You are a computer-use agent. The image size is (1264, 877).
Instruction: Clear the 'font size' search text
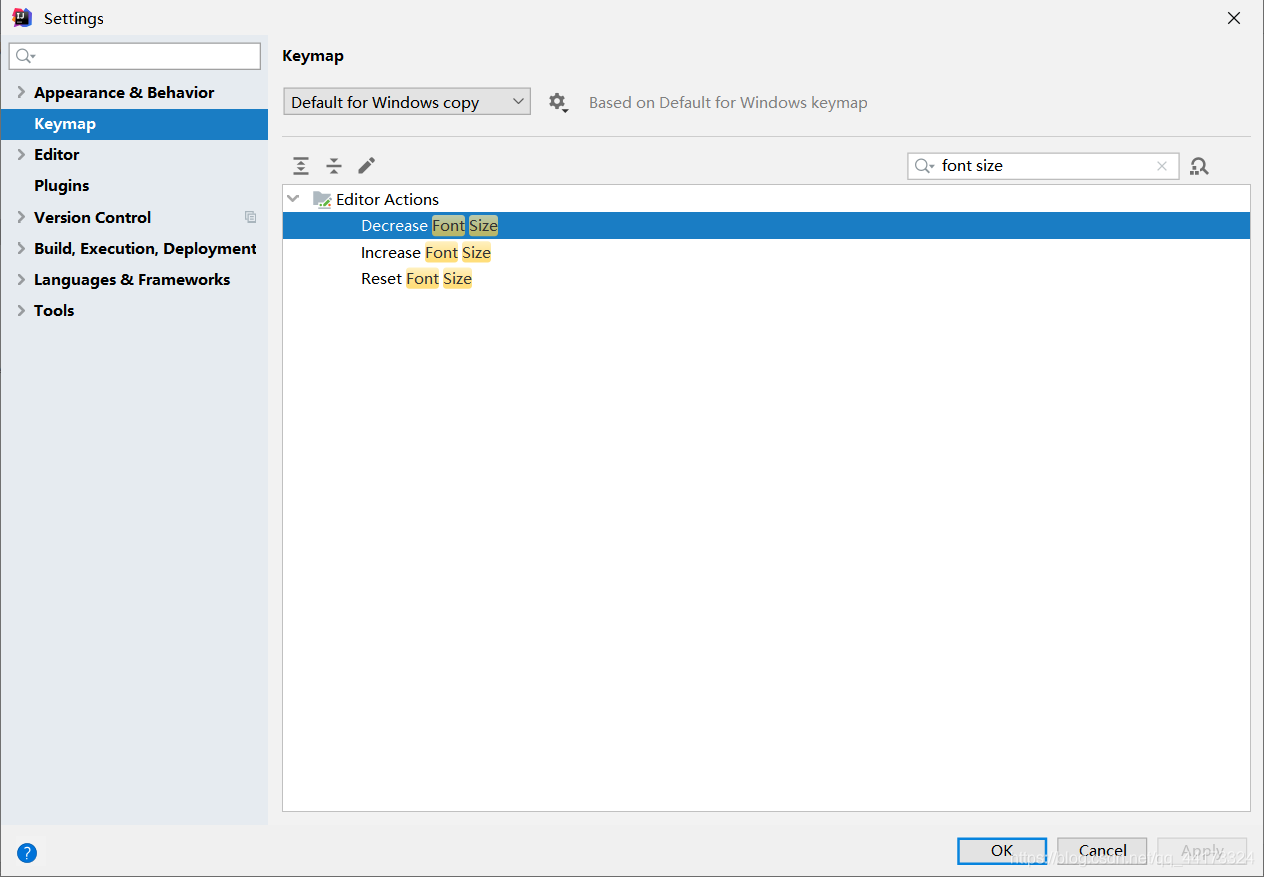pos(1161,166)
